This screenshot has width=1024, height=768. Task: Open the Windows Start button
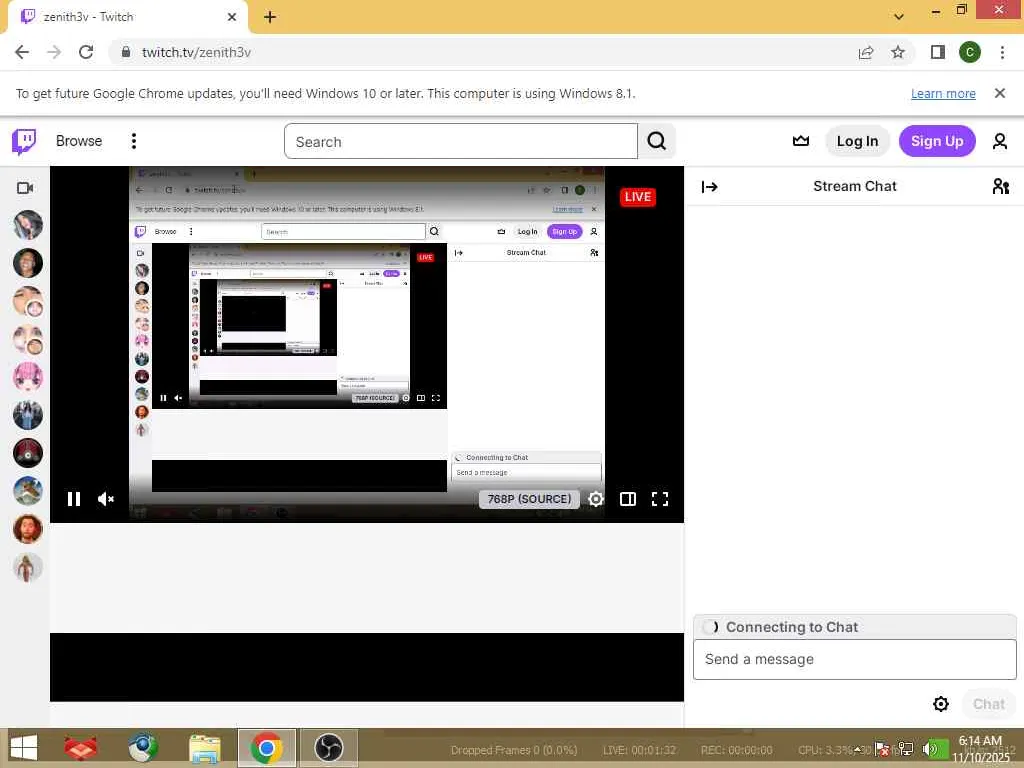click(24, 748)
